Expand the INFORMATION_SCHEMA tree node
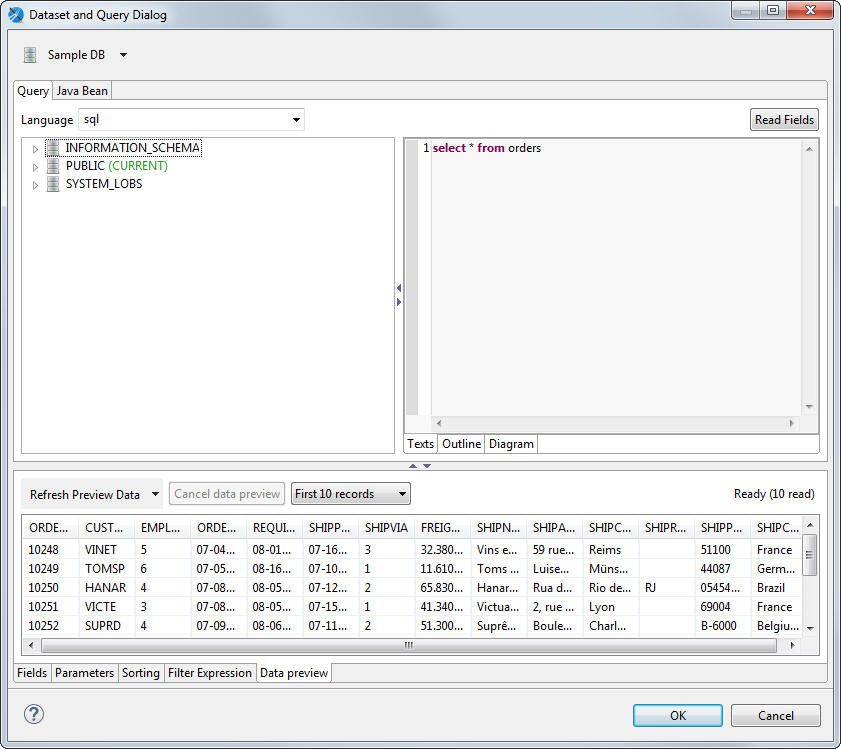The height and width of the screenshot is (749, 841). [35, 149]
